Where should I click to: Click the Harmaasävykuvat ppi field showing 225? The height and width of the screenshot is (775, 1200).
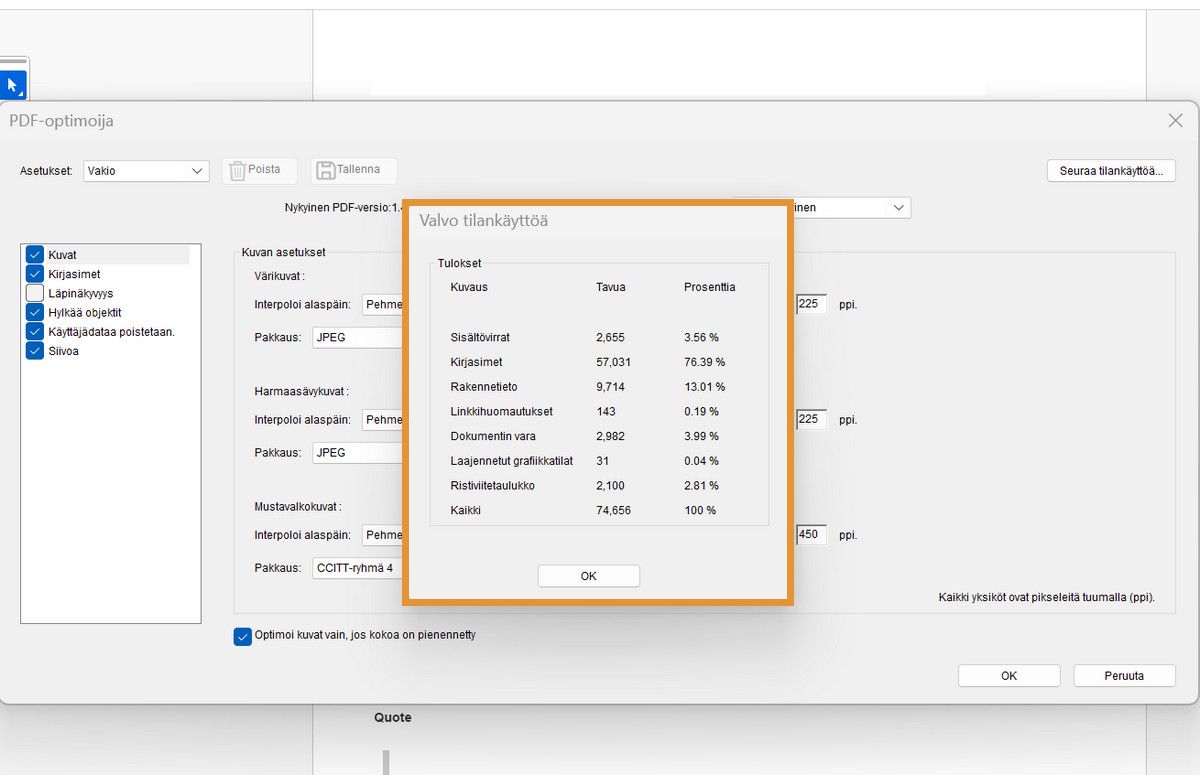coord(811,420)
